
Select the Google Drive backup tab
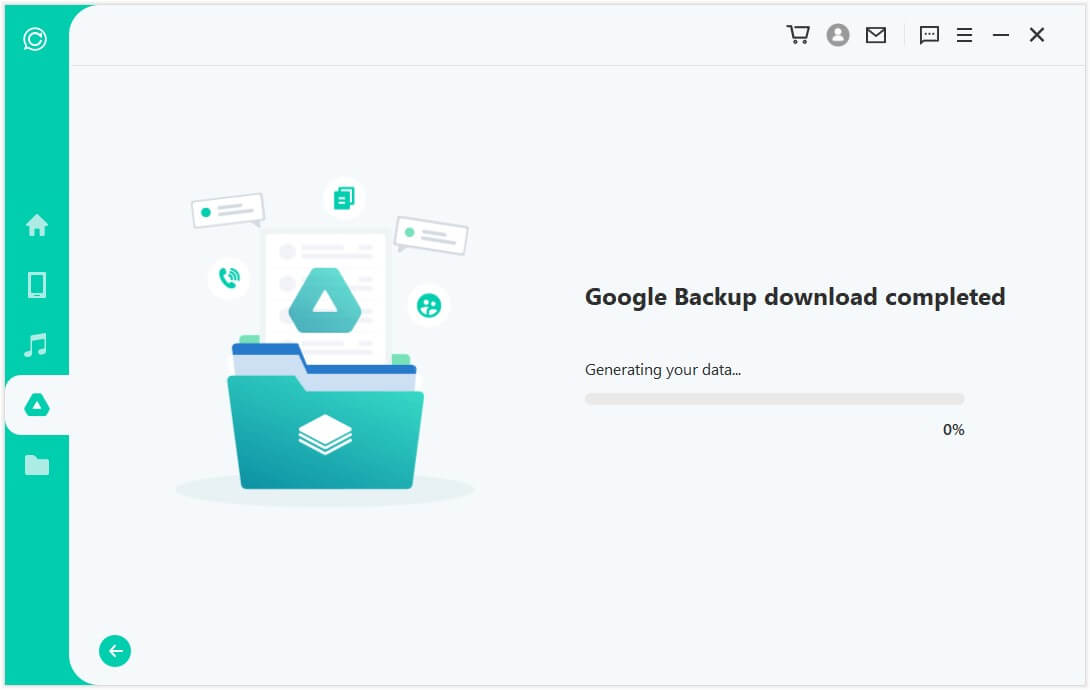pos(37,404)
